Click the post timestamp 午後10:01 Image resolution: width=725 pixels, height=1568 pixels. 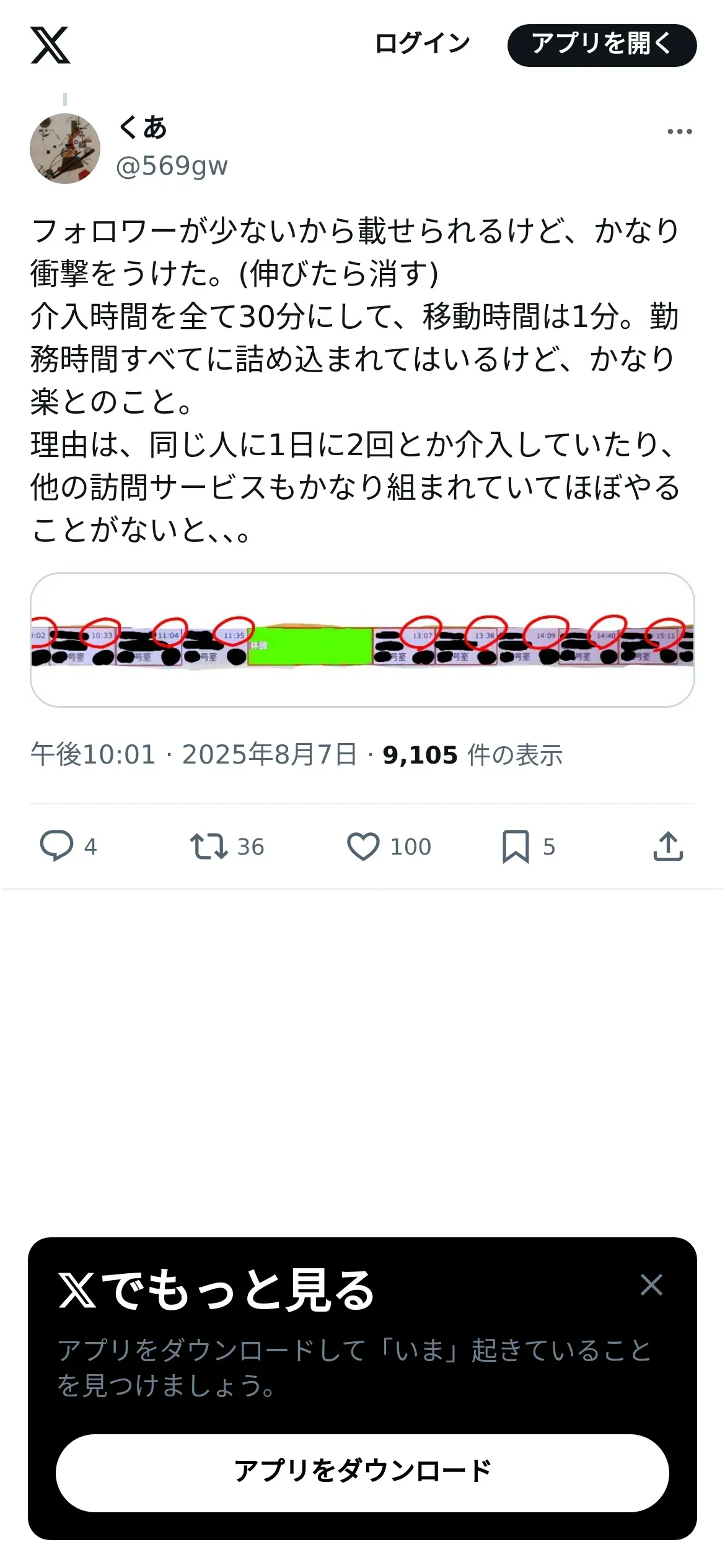pos(93,755)
